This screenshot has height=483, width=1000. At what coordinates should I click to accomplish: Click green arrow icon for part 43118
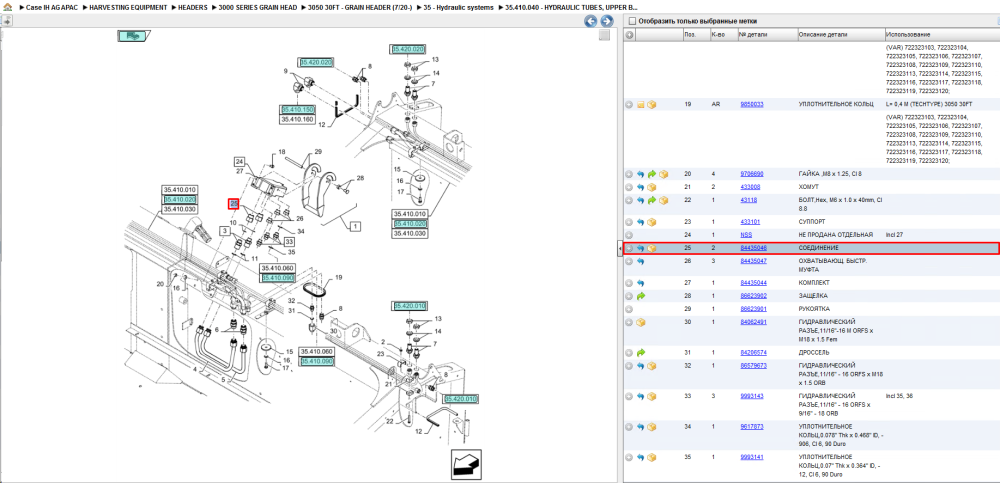(x=652, y=200)
